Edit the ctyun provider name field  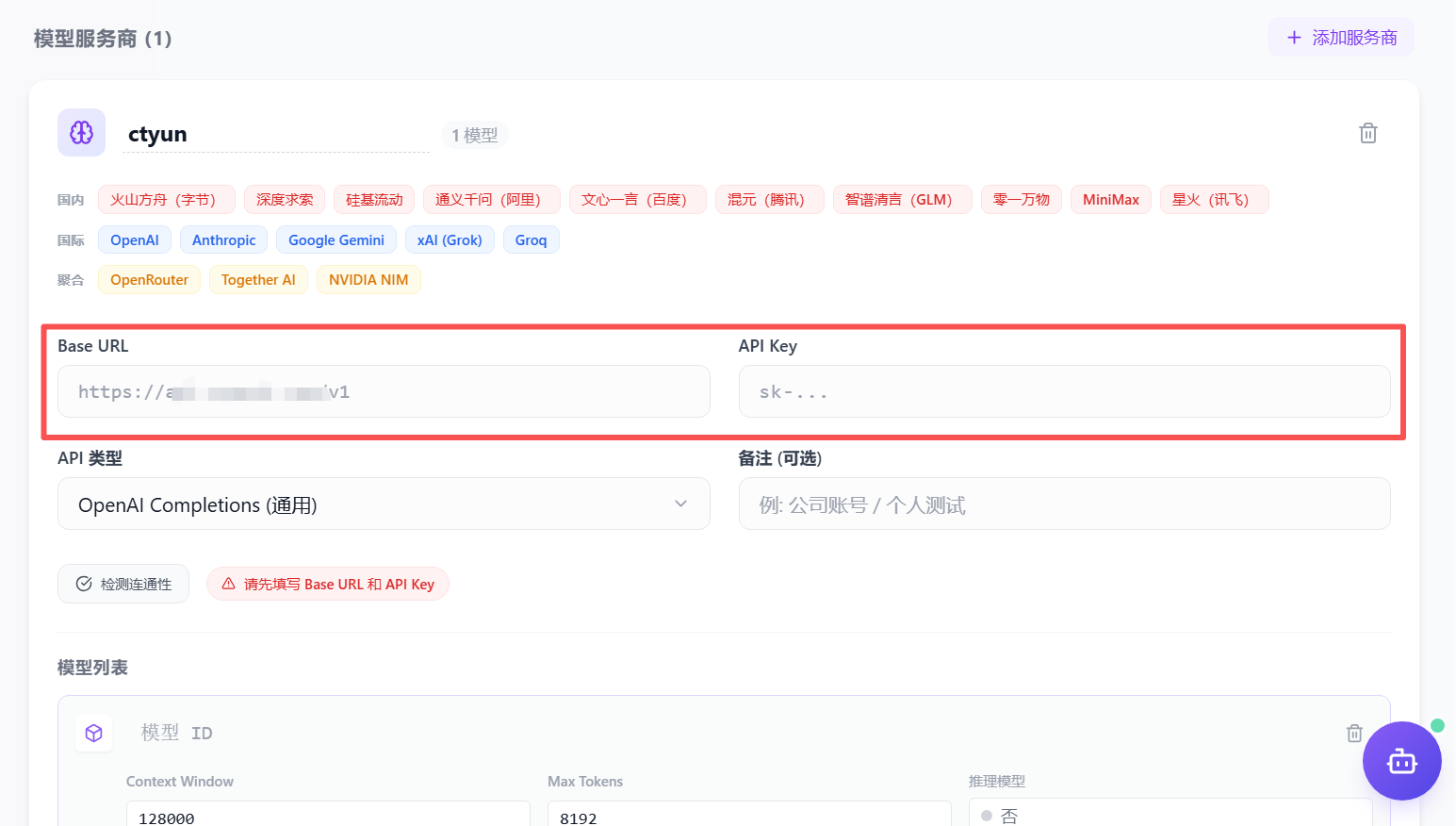tap(275, 135)
